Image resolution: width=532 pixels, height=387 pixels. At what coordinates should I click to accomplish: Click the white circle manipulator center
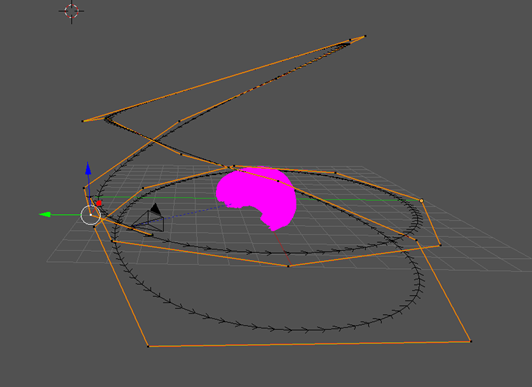click(91, 215)
